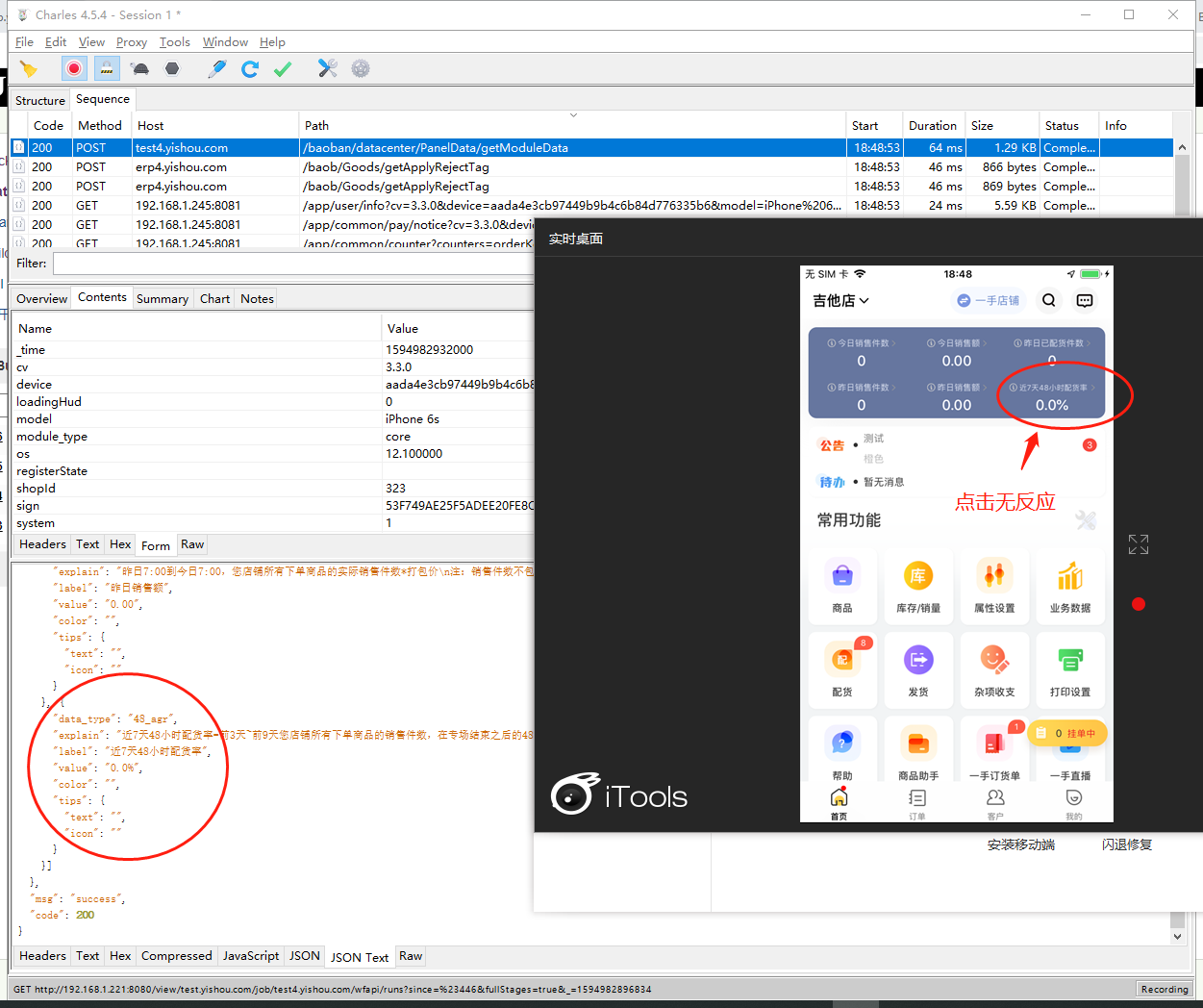Click the blue repeat request icon
Screen dimensions: 1203x1008
[x=250, y=68]
